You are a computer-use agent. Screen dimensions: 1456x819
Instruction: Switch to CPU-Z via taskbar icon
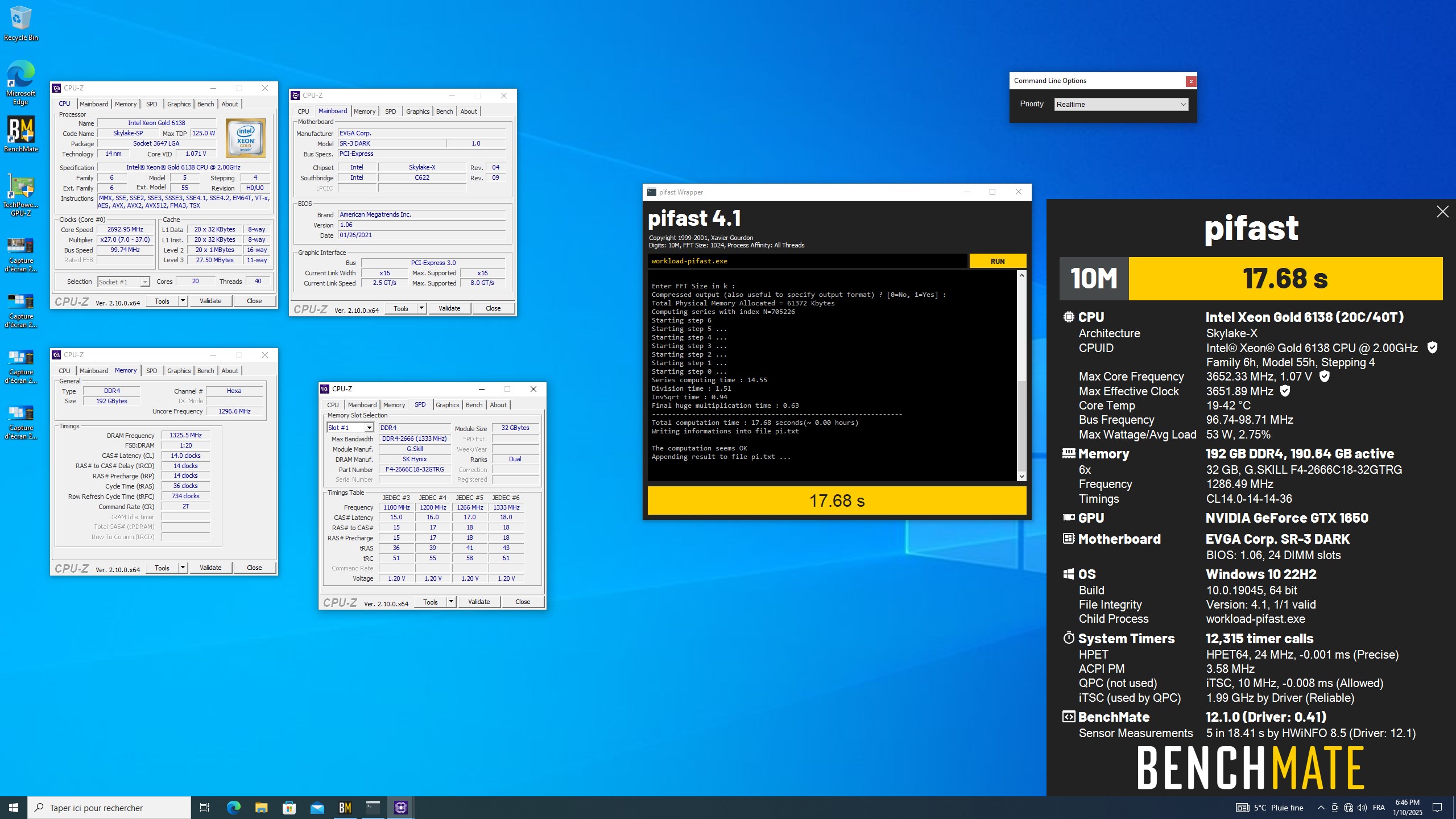click(x=400, y=808)
